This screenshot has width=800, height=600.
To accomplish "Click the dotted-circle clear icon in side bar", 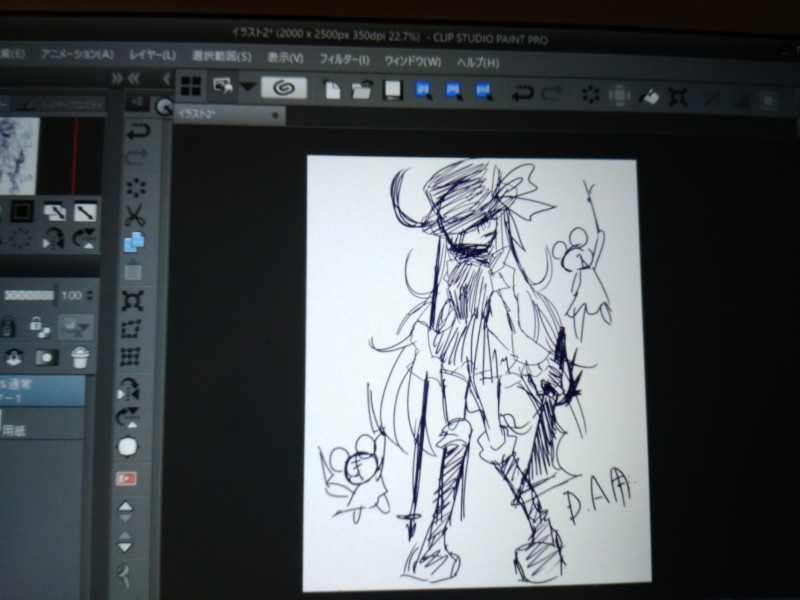I will (x=136, y=187).
